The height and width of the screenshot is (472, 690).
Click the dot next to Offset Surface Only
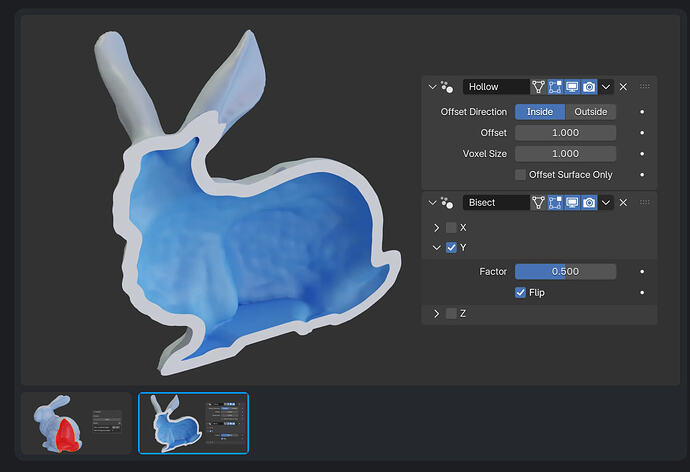tap(642, 175)
